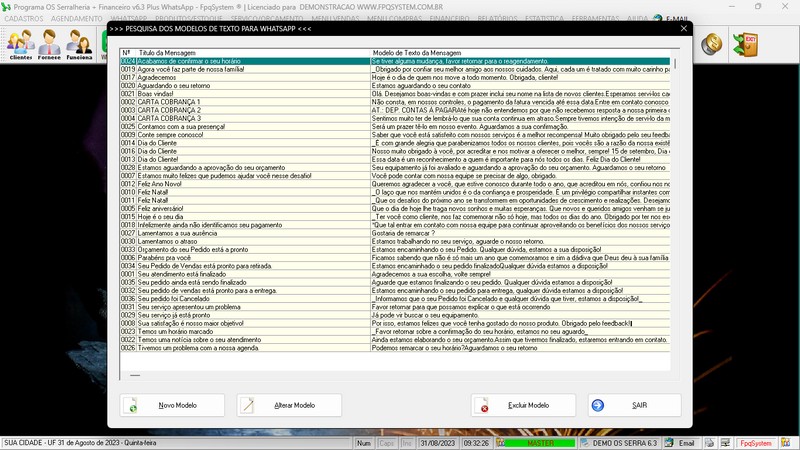Select row 0024 Acabamos de confirmar o seu horário
The image size is (800, 450).
tap(395, 61)
